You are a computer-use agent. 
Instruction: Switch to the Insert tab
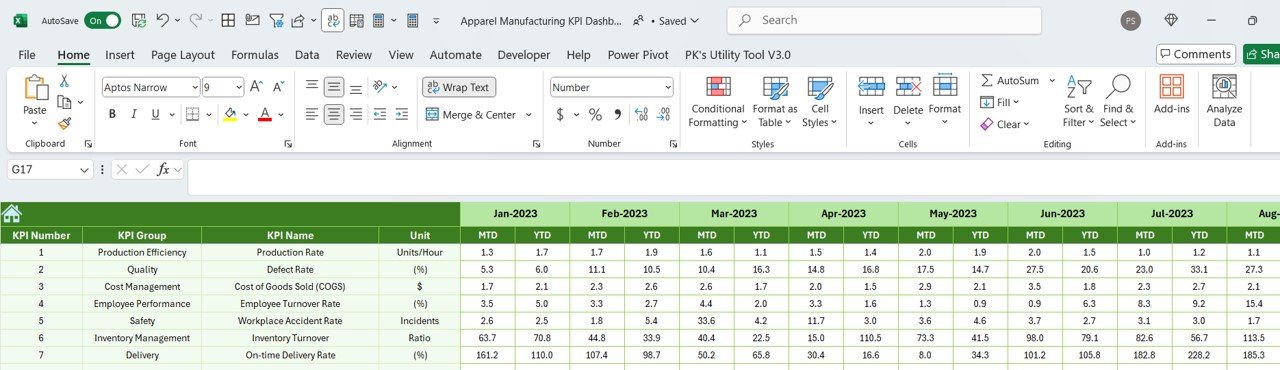120,55
